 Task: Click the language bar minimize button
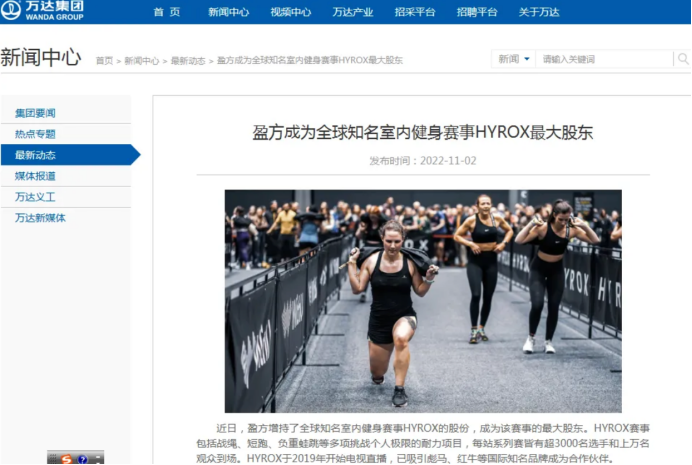(x=98, y=458)
